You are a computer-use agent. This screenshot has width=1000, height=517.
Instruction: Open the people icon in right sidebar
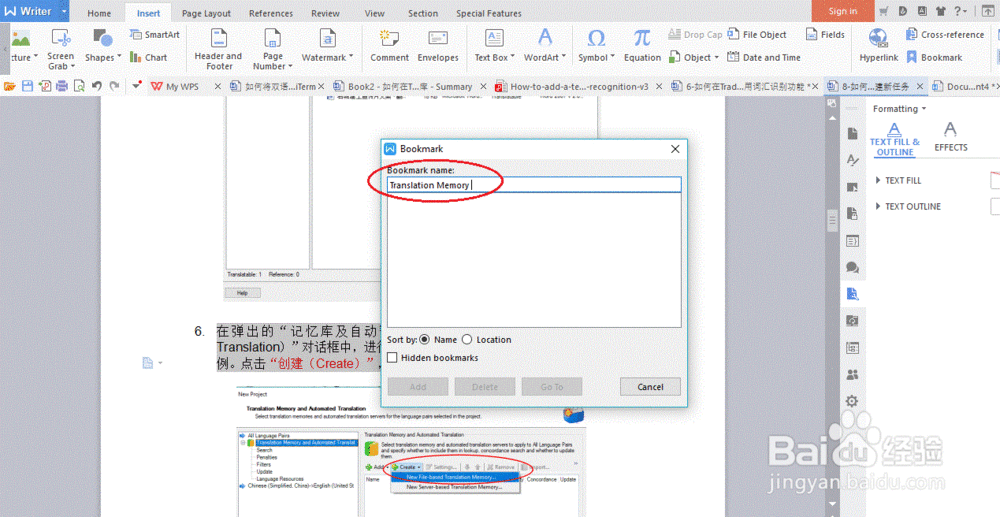coord(852,374)
